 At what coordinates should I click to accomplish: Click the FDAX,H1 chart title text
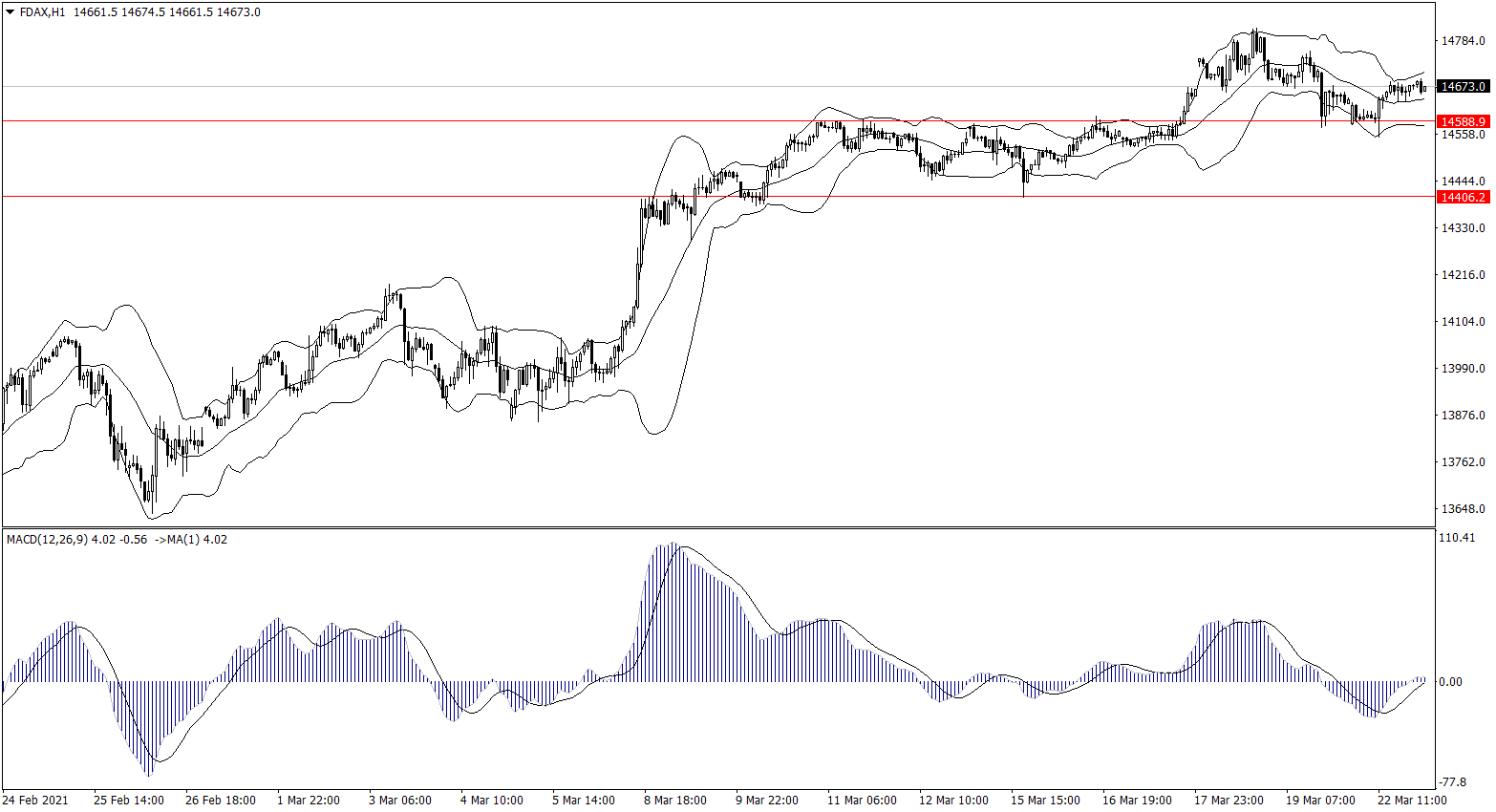[x=42, y=12]
